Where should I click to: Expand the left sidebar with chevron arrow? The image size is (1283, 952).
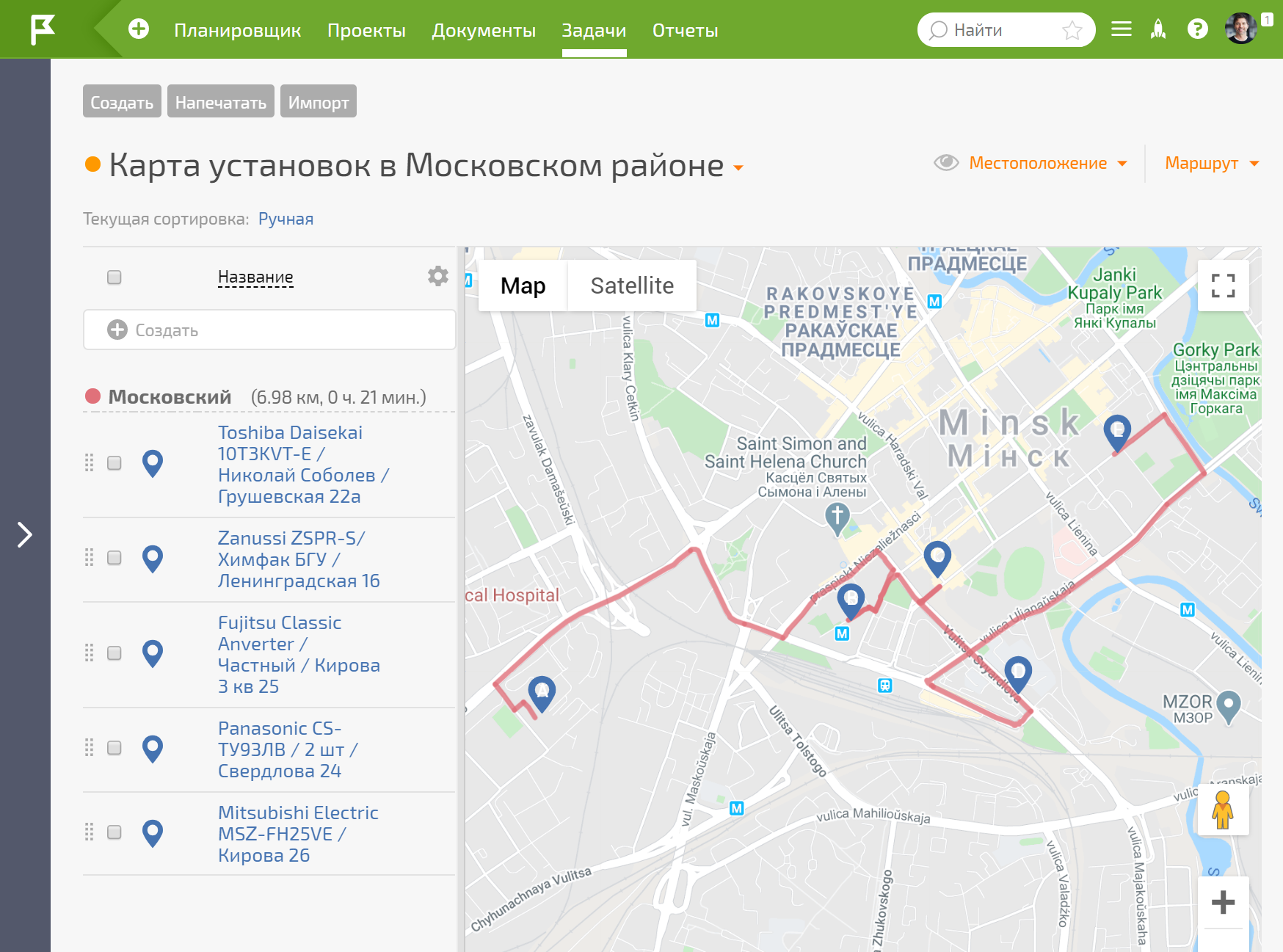click(25, 534)
